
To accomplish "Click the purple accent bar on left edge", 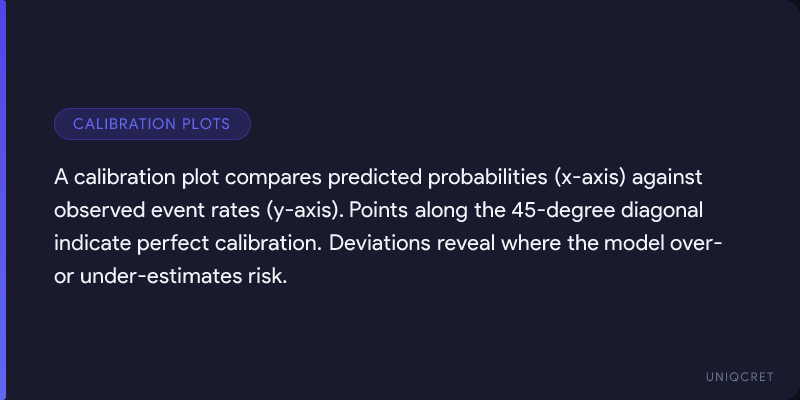I will point(3,200).
